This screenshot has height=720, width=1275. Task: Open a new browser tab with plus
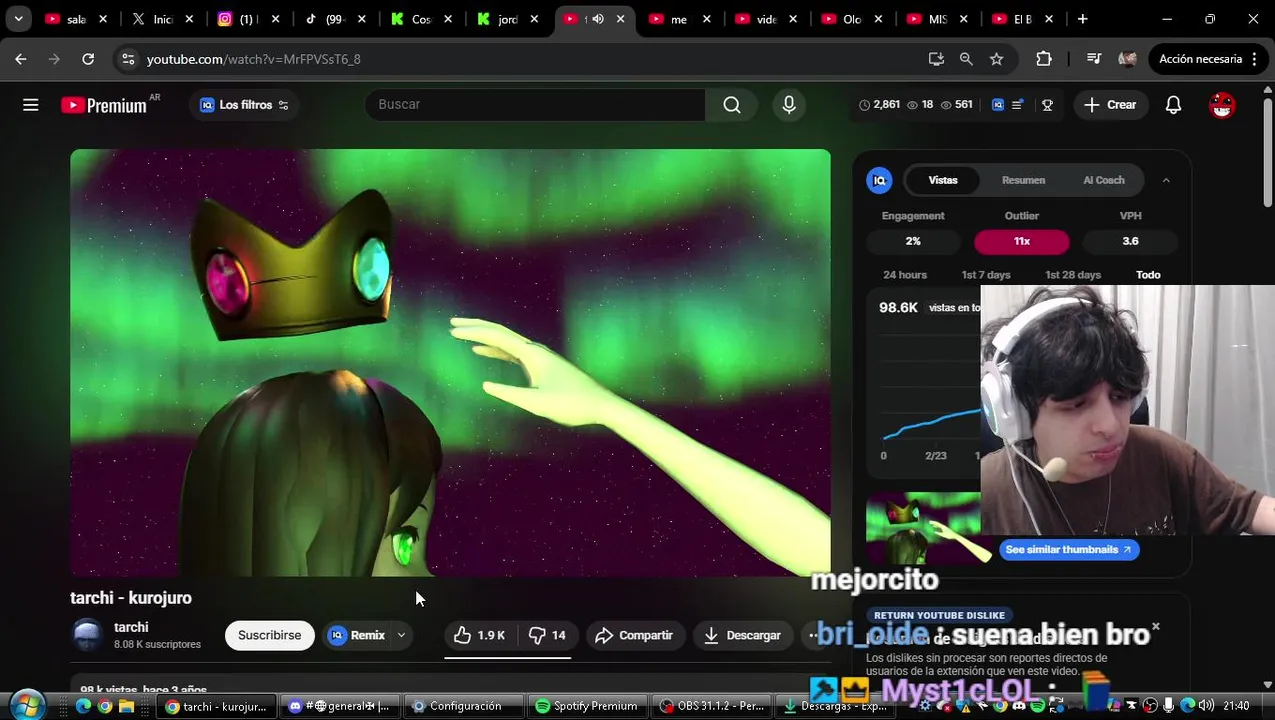[1082, 19]
